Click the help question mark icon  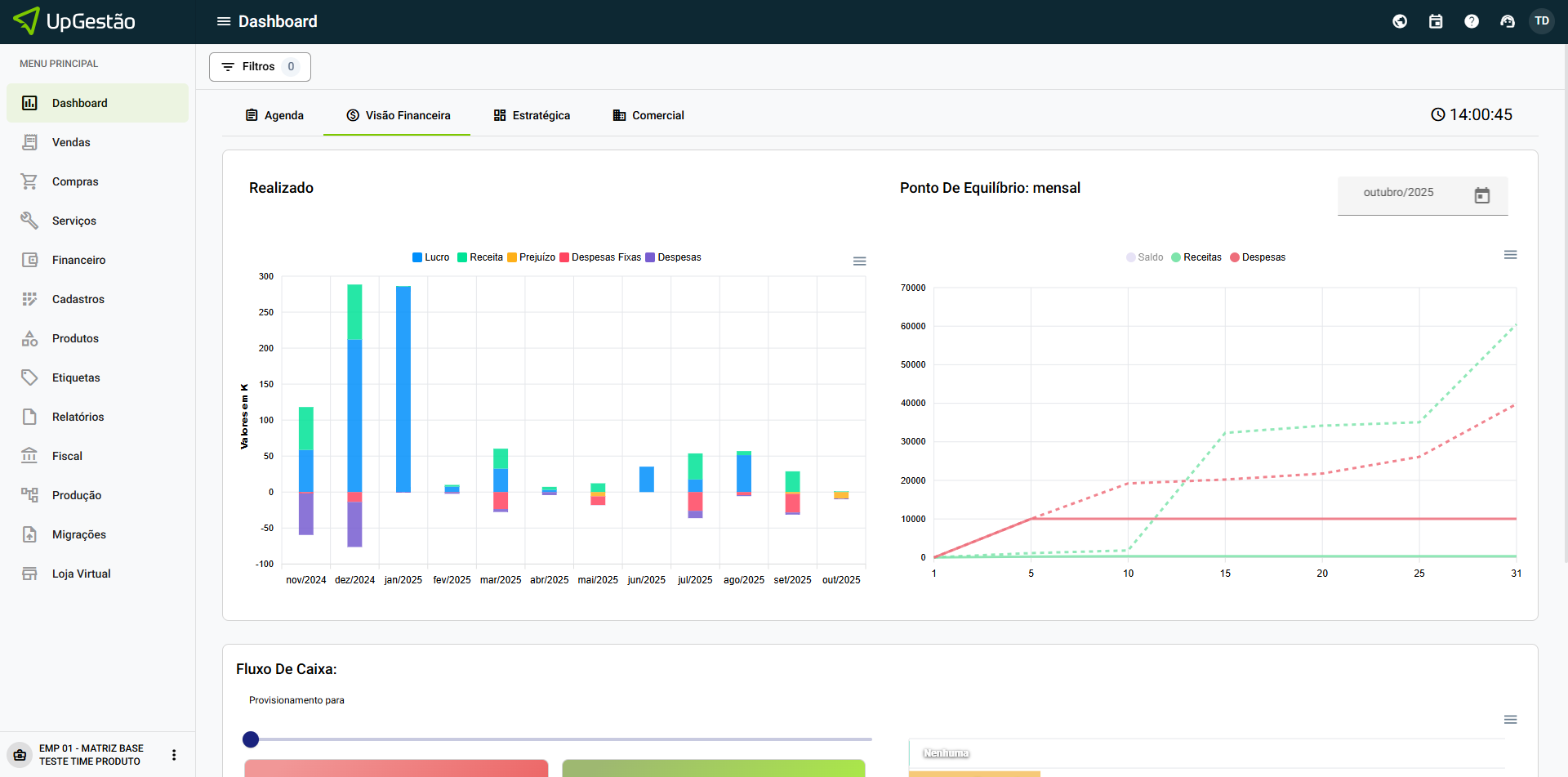pos(1472,21)
